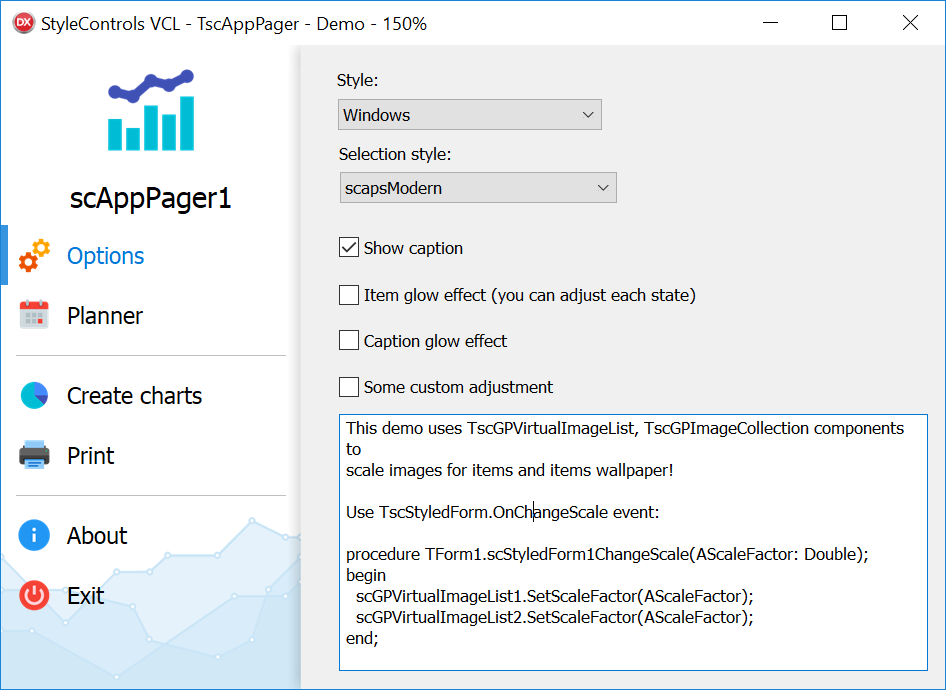Screen dimensions: 946x690
Task: Click inside the demo description memo box
Action: (x=633, y=542)
